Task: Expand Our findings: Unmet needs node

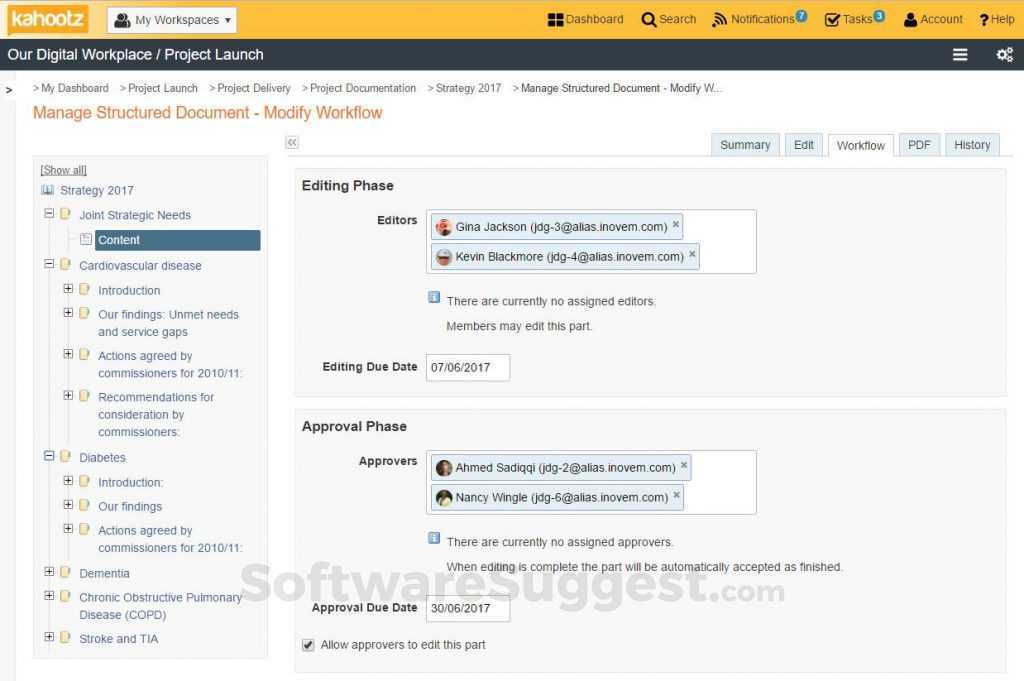Action: (68, 313)
